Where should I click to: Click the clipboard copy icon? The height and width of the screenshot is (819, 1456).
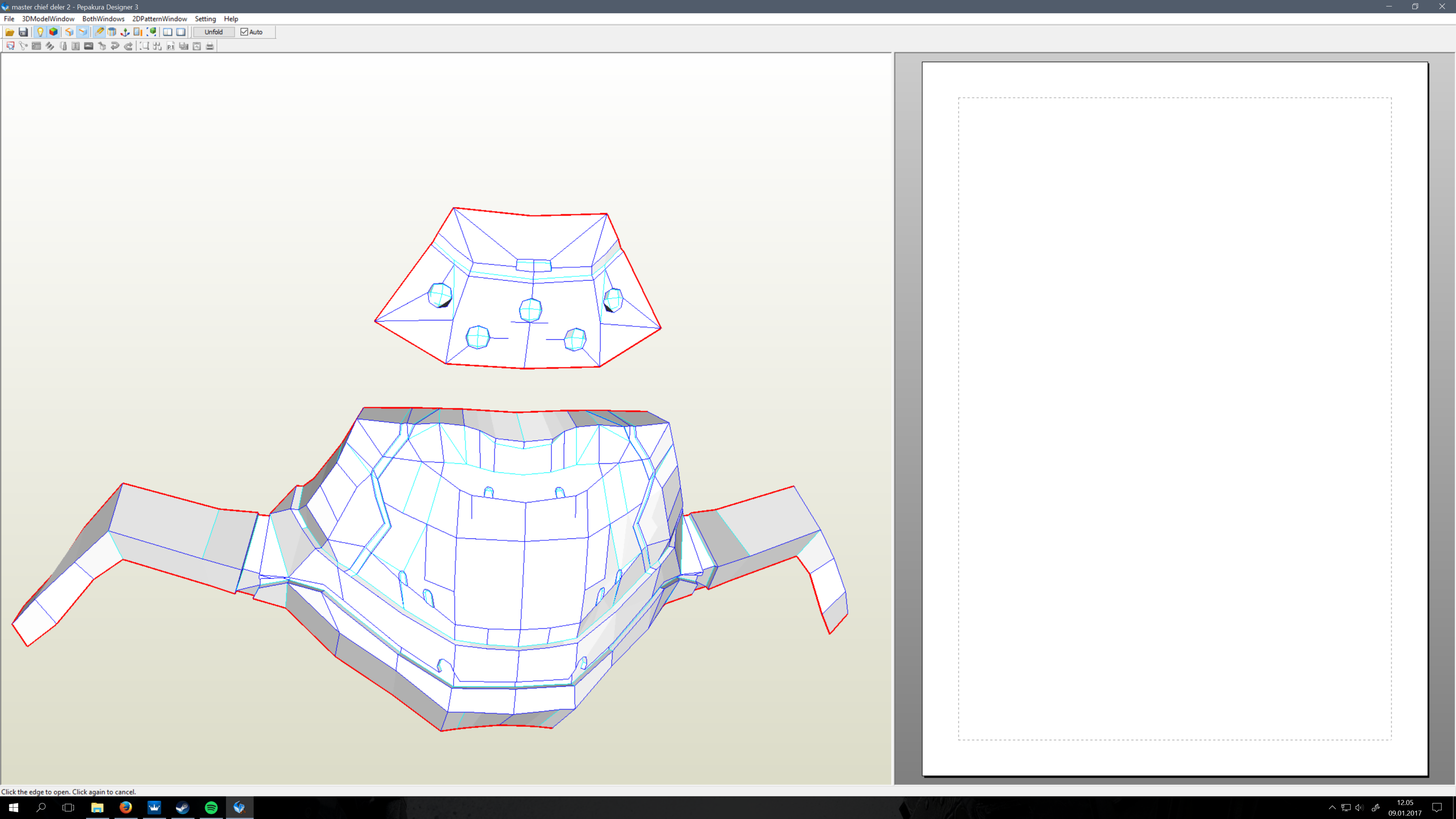[x=197, y=47]
